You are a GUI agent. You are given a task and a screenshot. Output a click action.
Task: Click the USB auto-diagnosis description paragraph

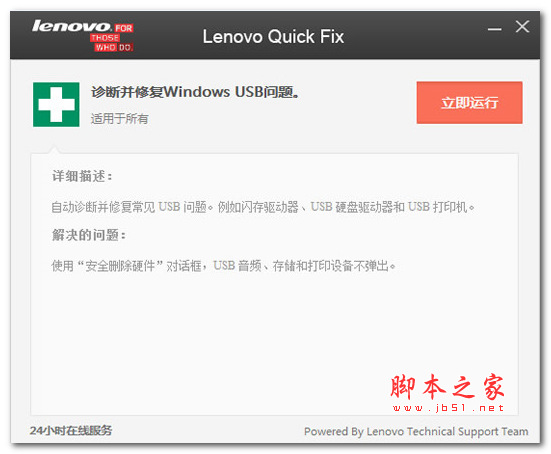pyautogui.click(x=263, y=207)
